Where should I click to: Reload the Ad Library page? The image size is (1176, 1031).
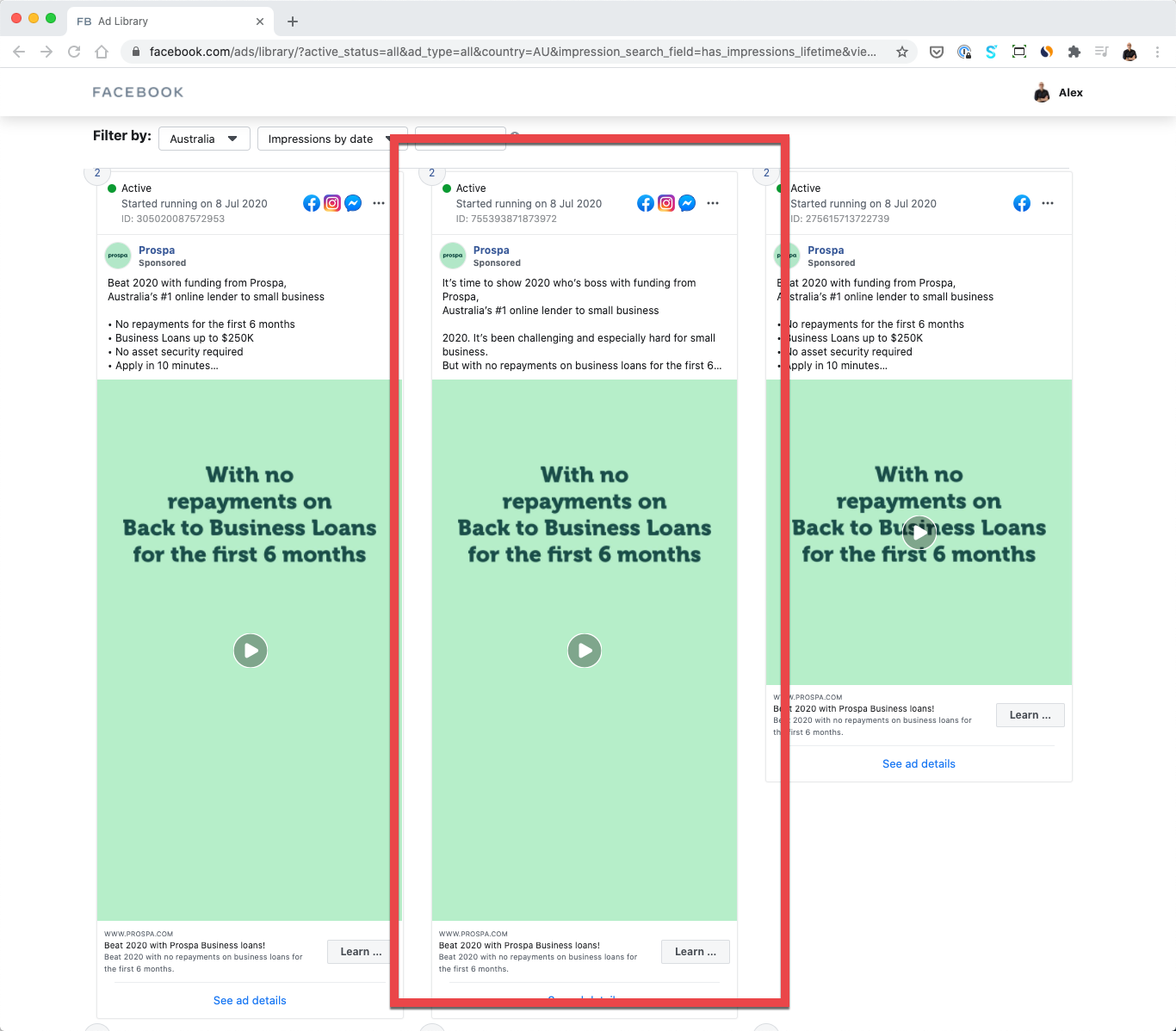[x=74, y=52]
